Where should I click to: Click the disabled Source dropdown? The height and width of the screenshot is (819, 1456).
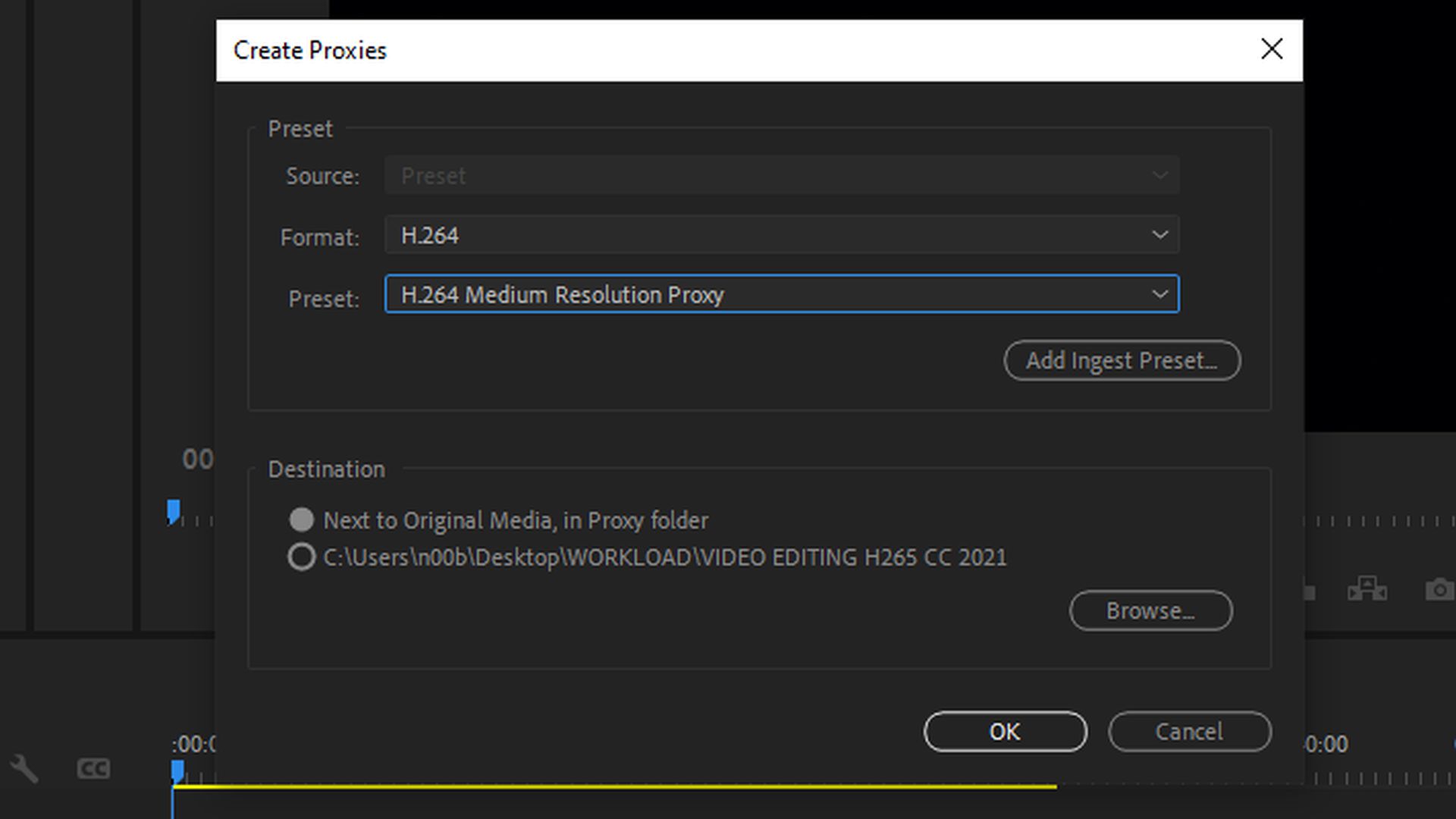[x=781, y=176]
